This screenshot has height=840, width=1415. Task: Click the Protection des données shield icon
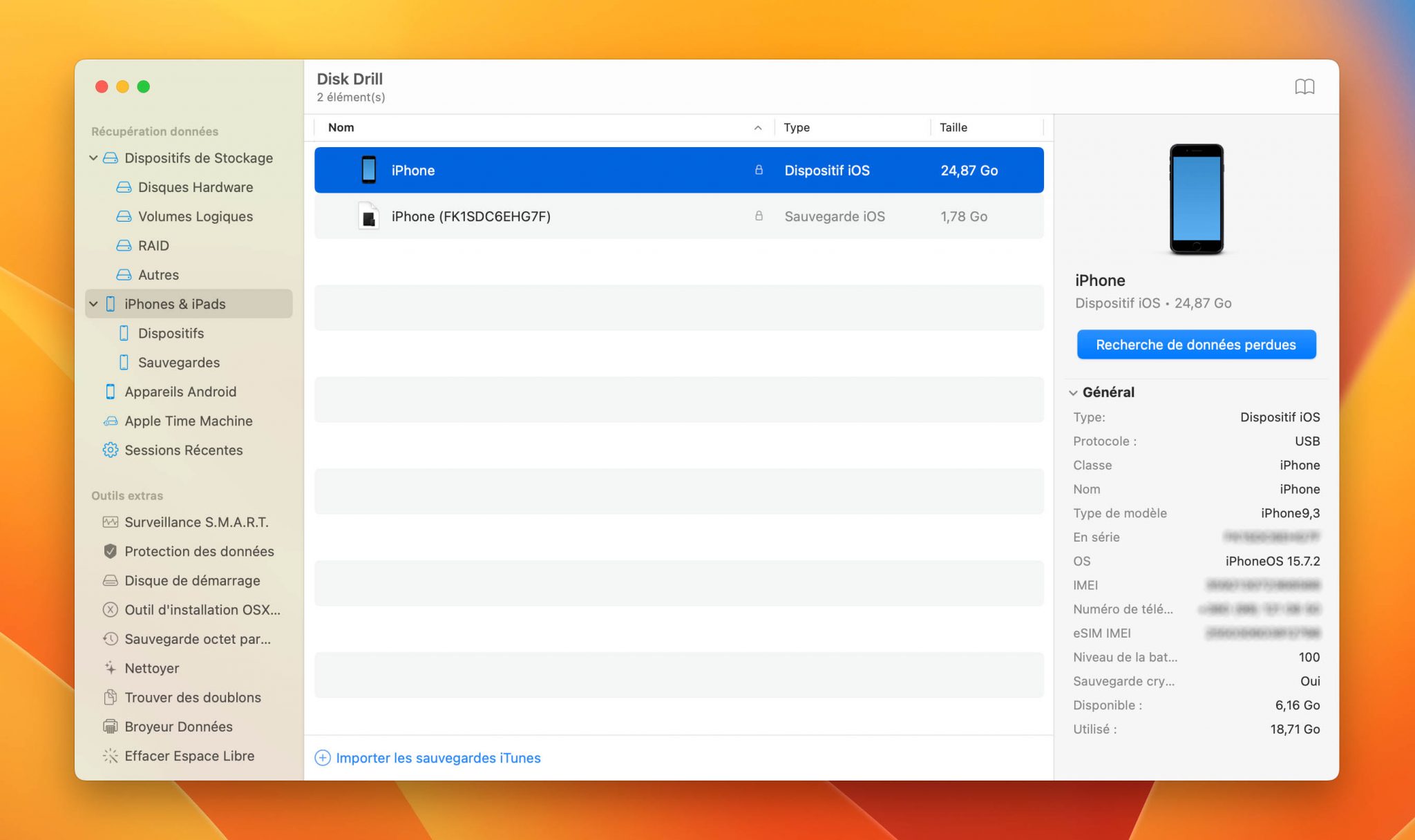point(111,551)
